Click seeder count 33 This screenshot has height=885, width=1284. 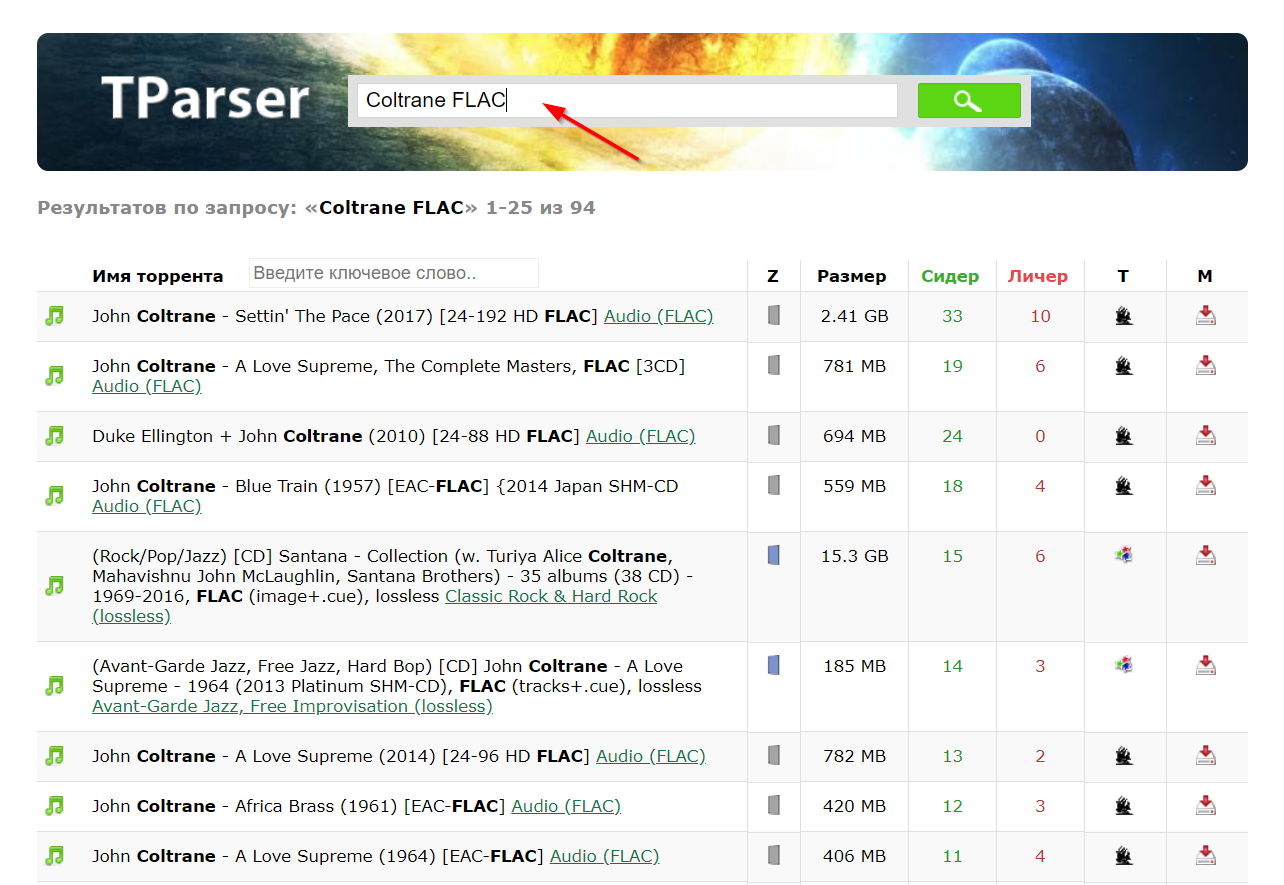[952, 316]
